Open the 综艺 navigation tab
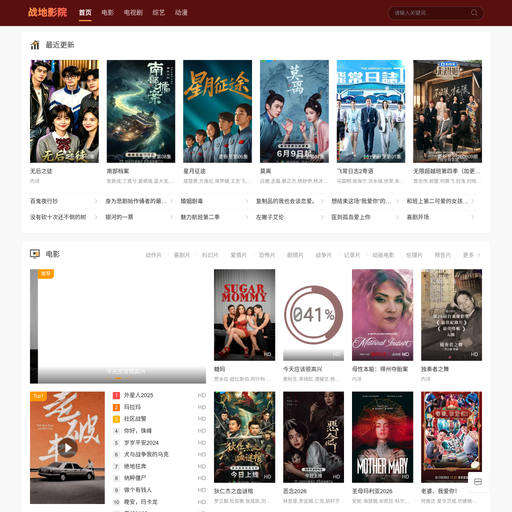 coord(159,13)
